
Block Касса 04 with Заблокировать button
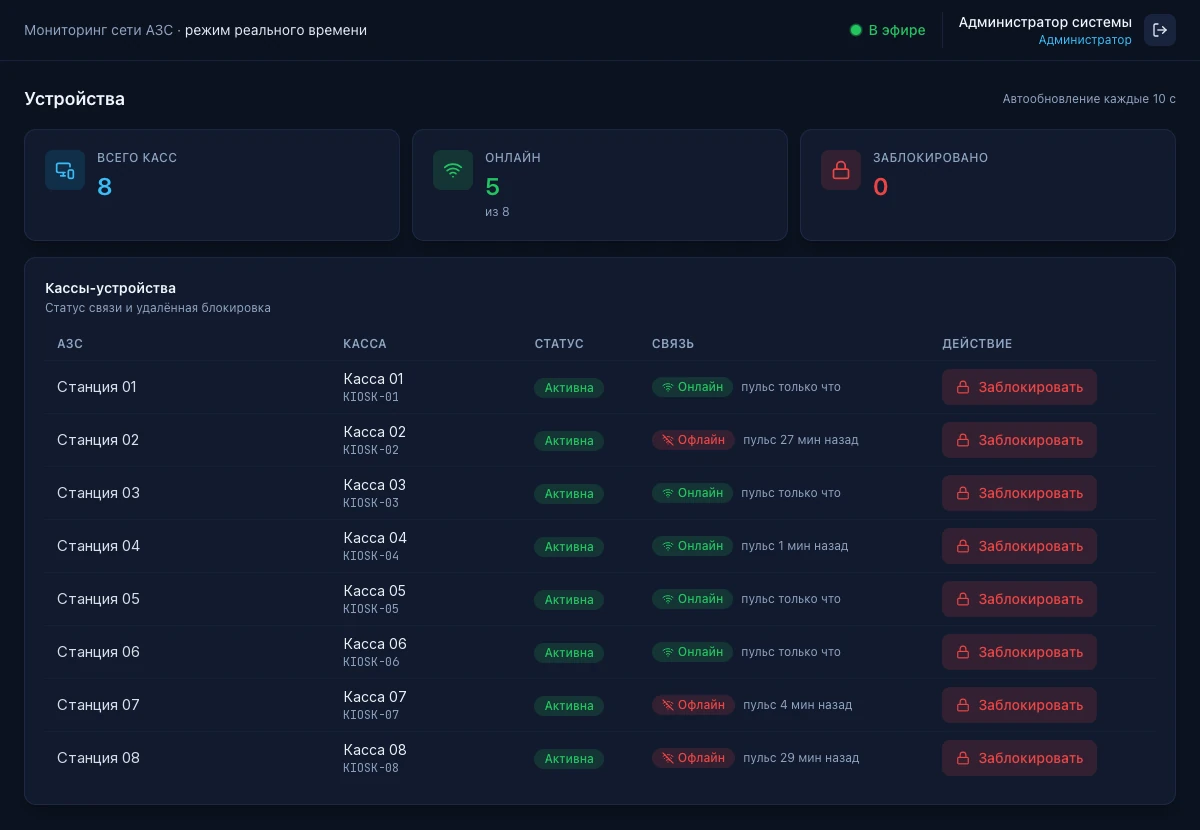[x=1019, y=546]
